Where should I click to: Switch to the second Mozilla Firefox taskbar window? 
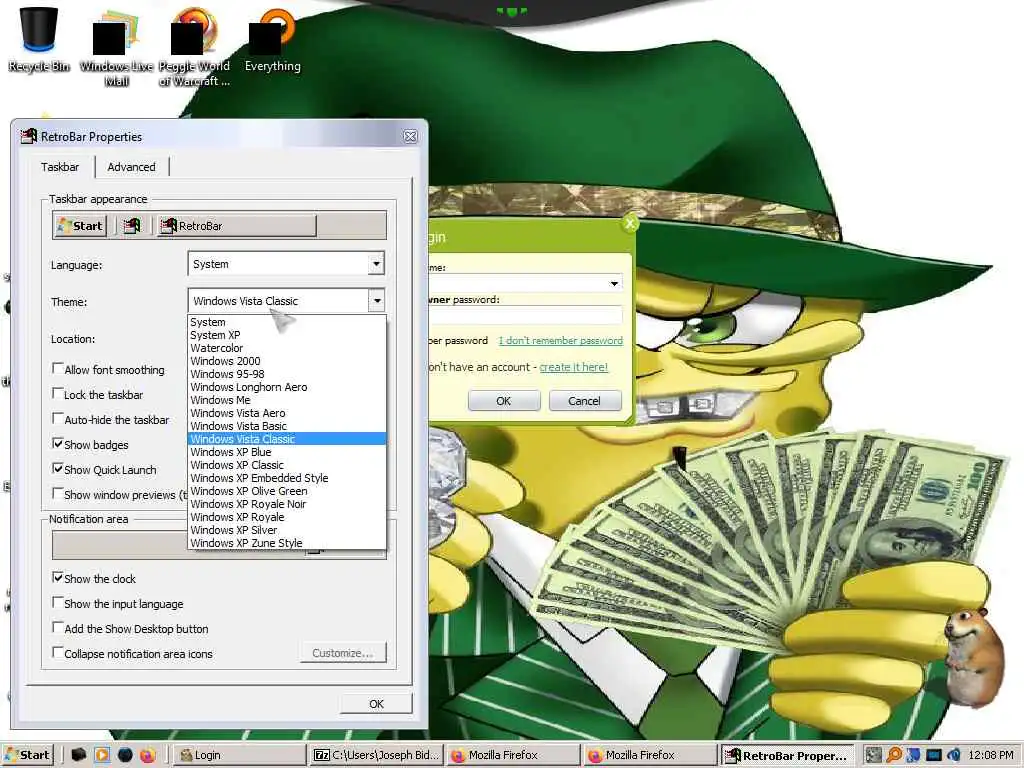pyautogui.click(x=650, y=755)
